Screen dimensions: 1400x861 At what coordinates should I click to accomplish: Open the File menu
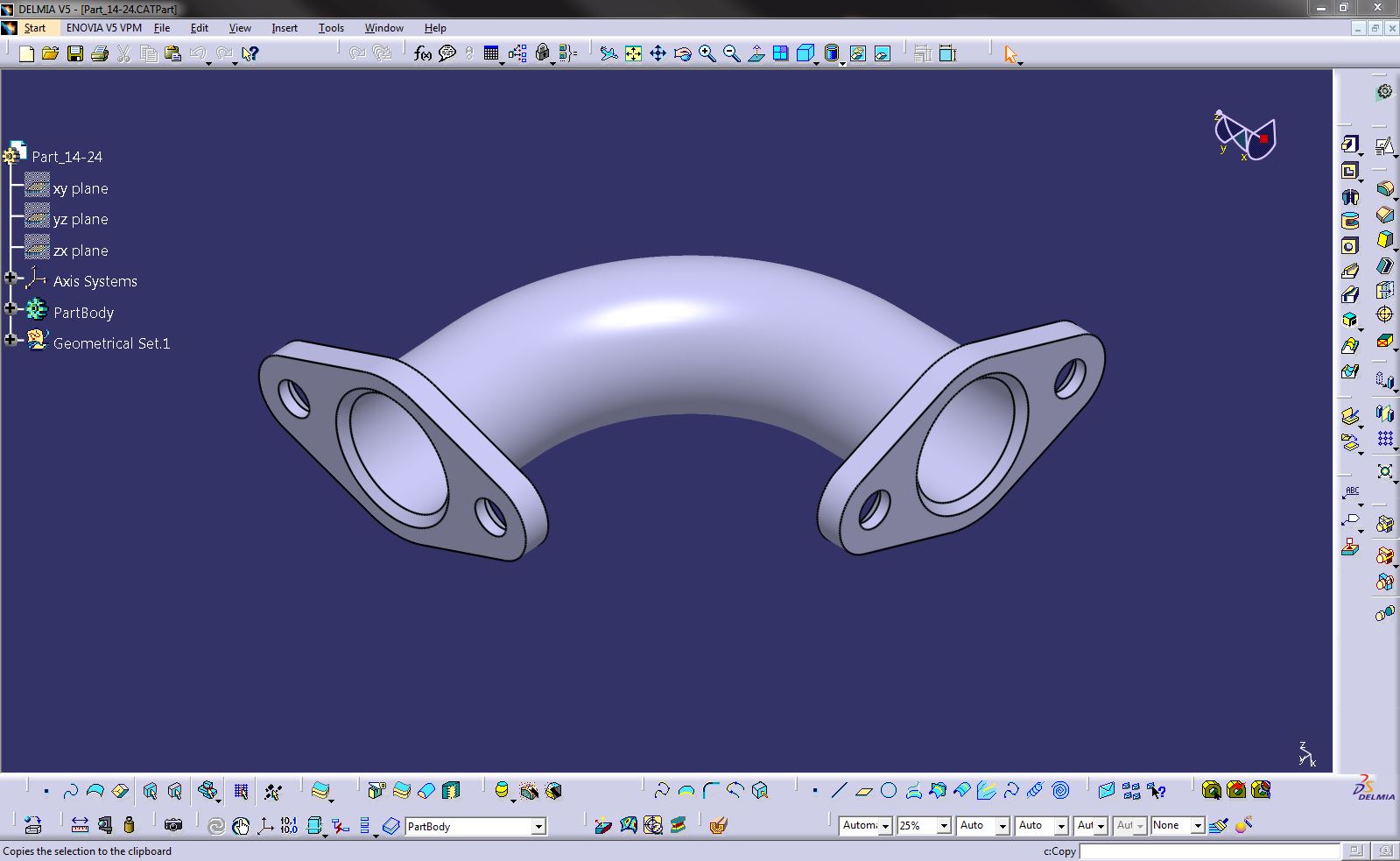[x=162, y=28]
